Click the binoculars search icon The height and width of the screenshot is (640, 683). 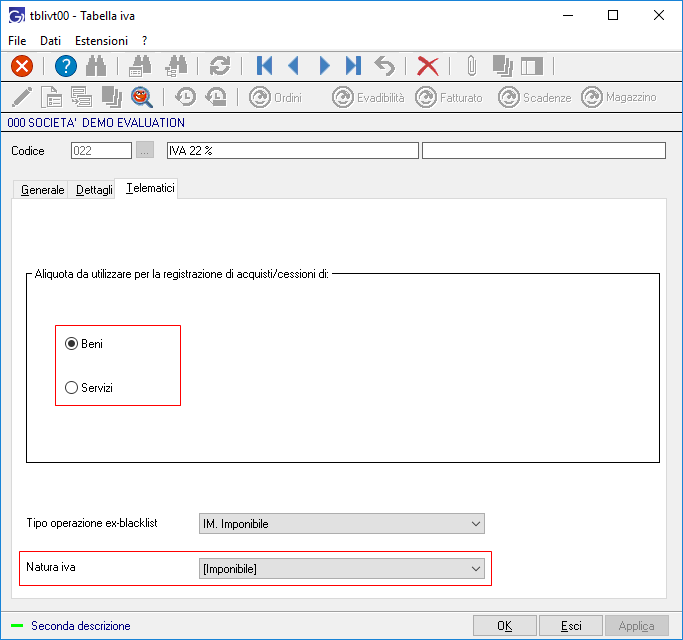tap(96, 66)
